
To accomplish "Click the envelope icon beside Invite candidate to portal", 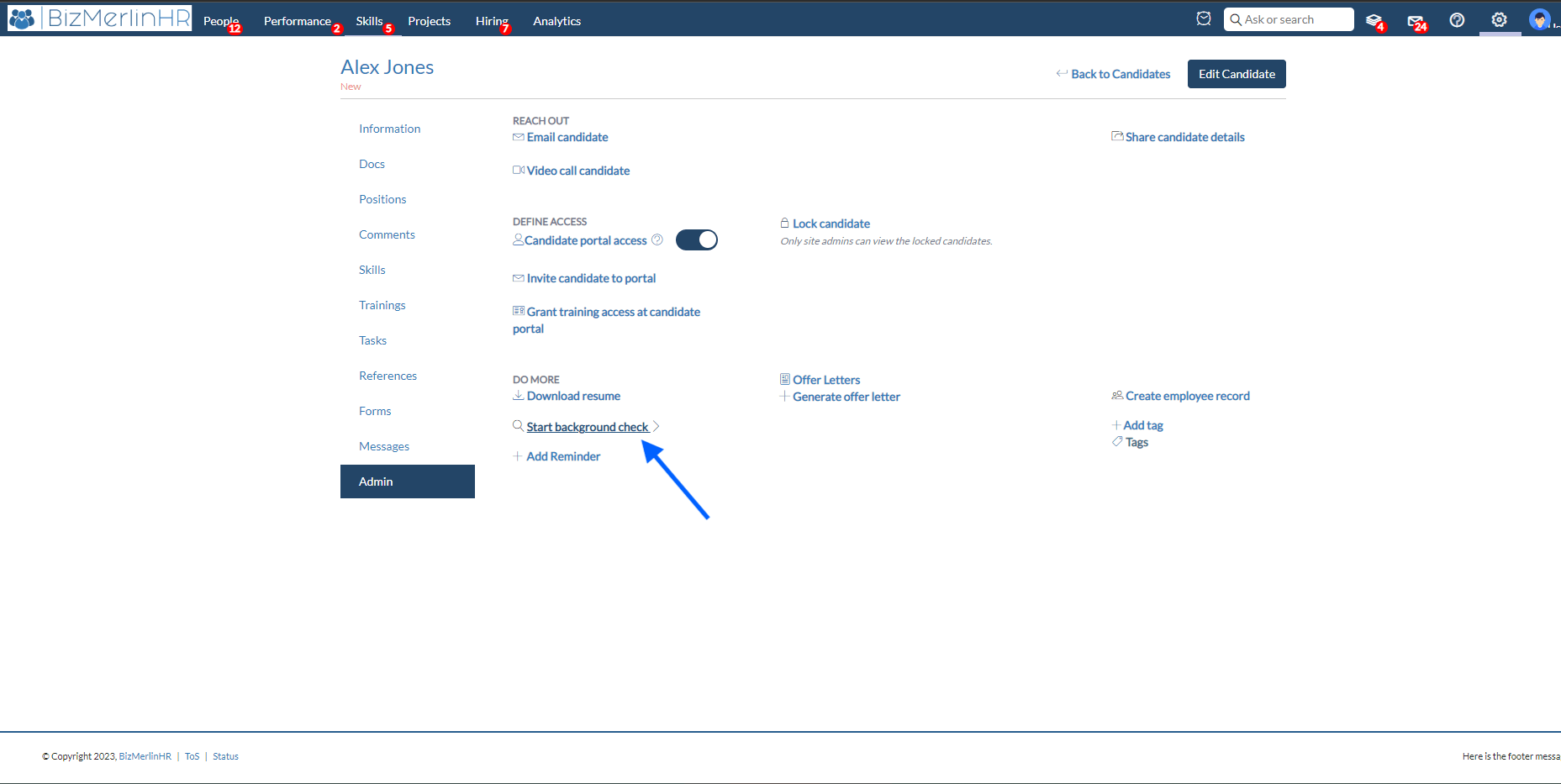I will click(518, 278).
